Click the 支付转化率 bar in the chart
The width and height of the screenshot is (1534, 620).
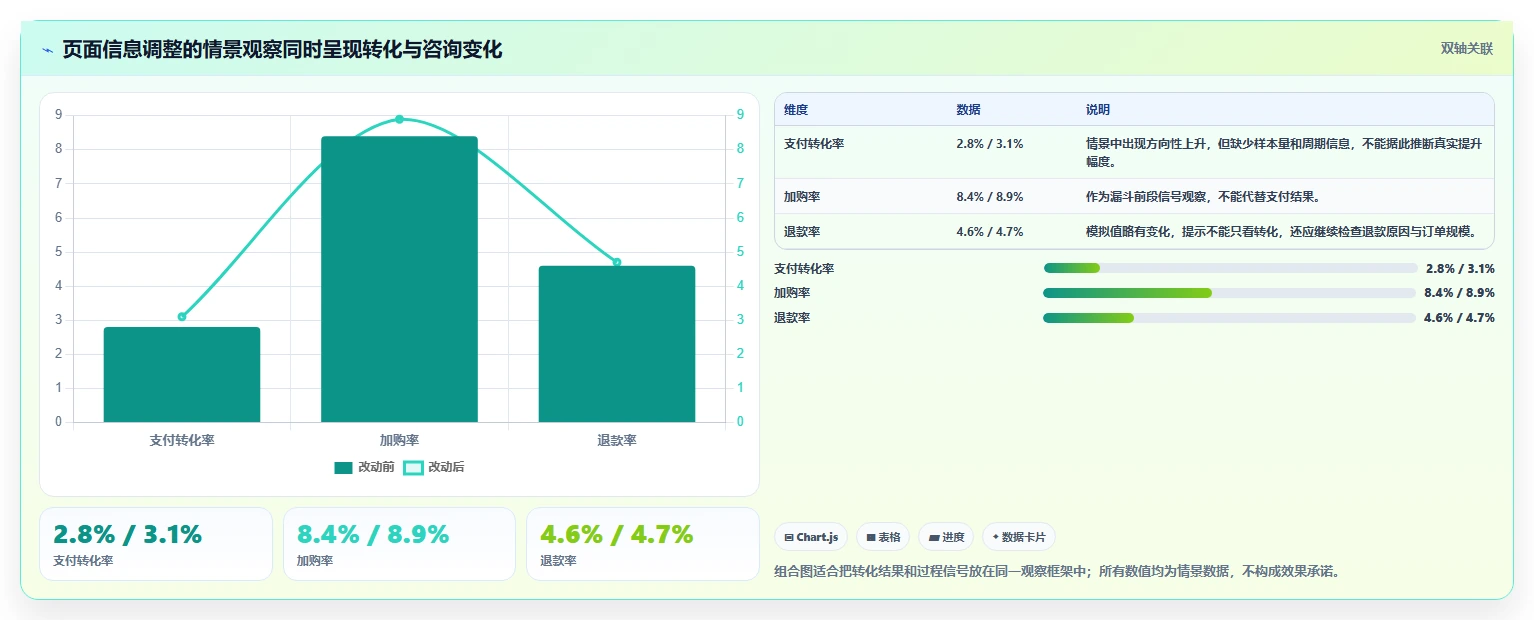[x=182, y=374]
